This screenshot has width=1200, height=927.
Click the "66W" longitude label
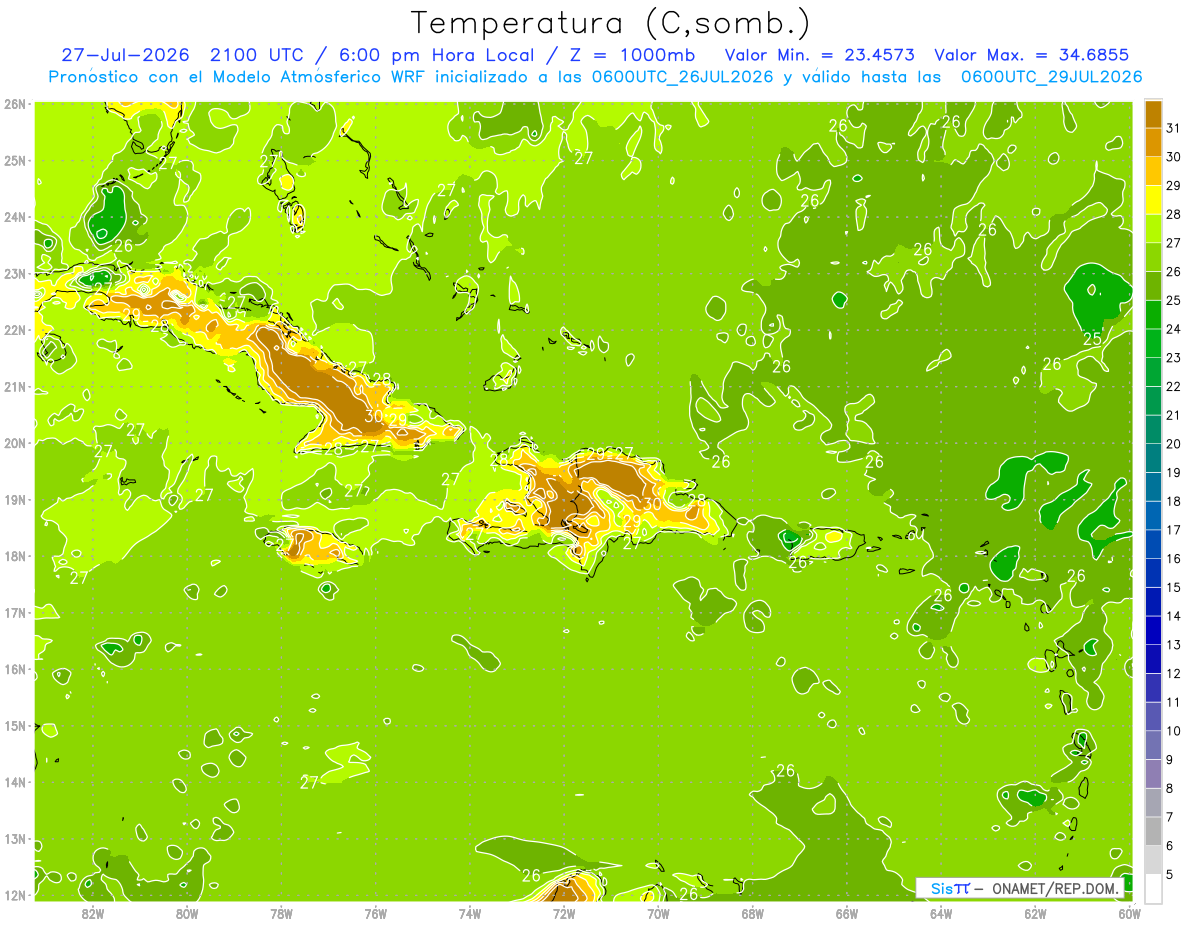(x=847, y=913)
